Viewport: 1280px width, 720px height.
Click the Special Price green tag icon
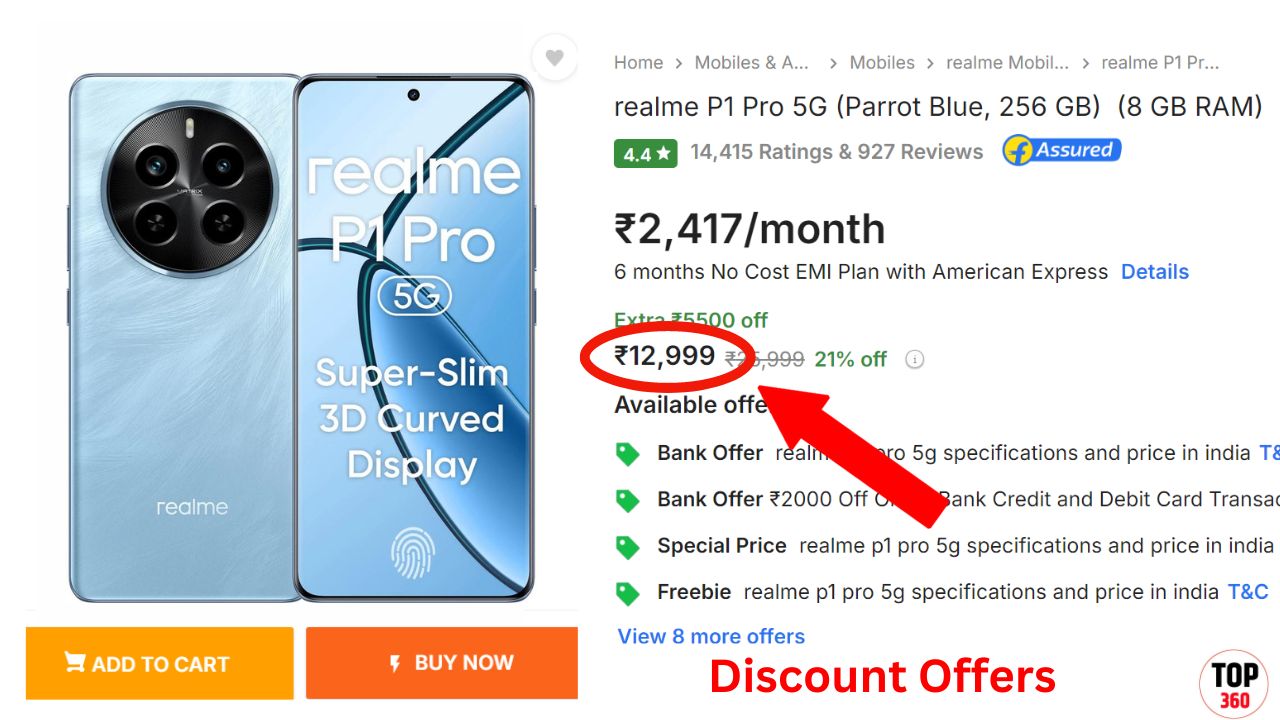coord(627,547)
